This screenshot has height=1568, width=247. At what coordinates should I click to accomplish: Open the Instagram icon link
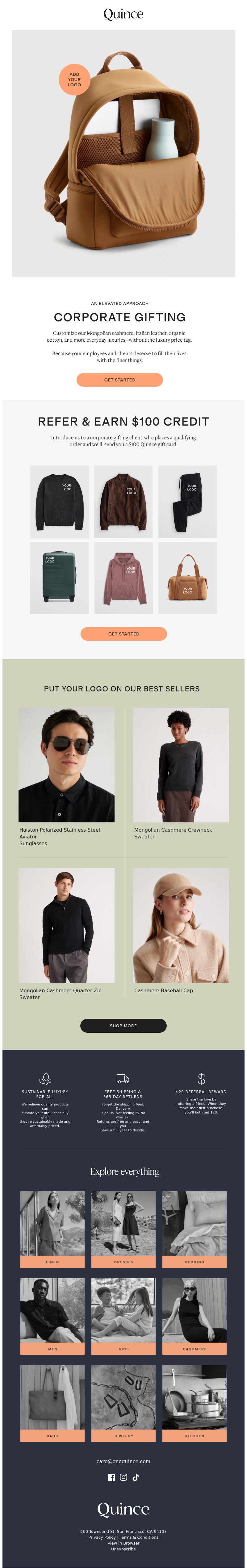tap(123, 1477)
